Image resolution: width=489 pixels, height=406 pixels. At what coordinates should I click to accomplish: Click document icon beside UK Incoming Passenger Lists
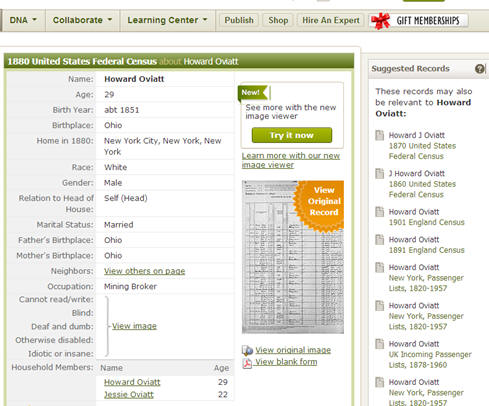380,344
